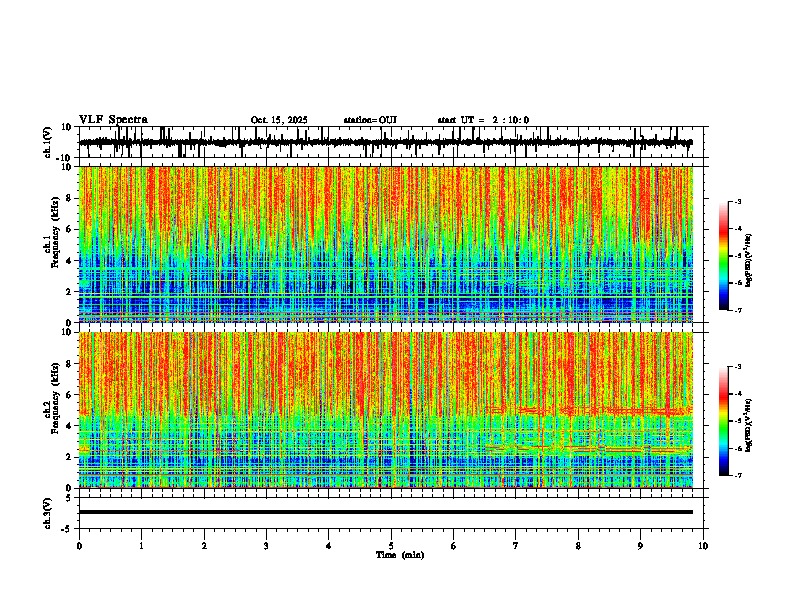Image resolution: width=792 pixels, height=612 pixels.
Task: Click the log(PSD) label beside ch.2 colorbar
Action: (x=749, y=425)
